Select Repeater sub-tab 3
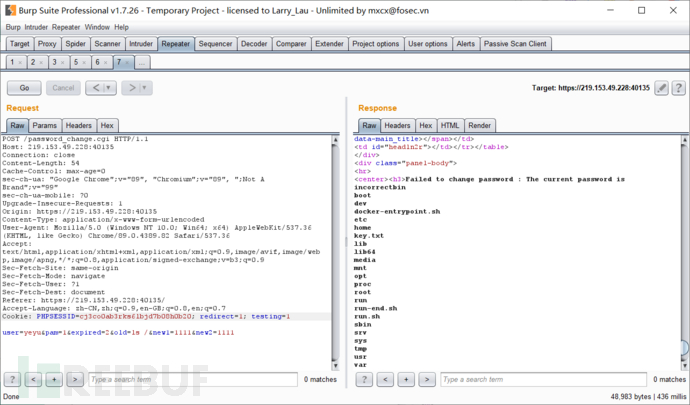This screenshot has width=690, height=405. pyautogui.click(x=55, y=63)
